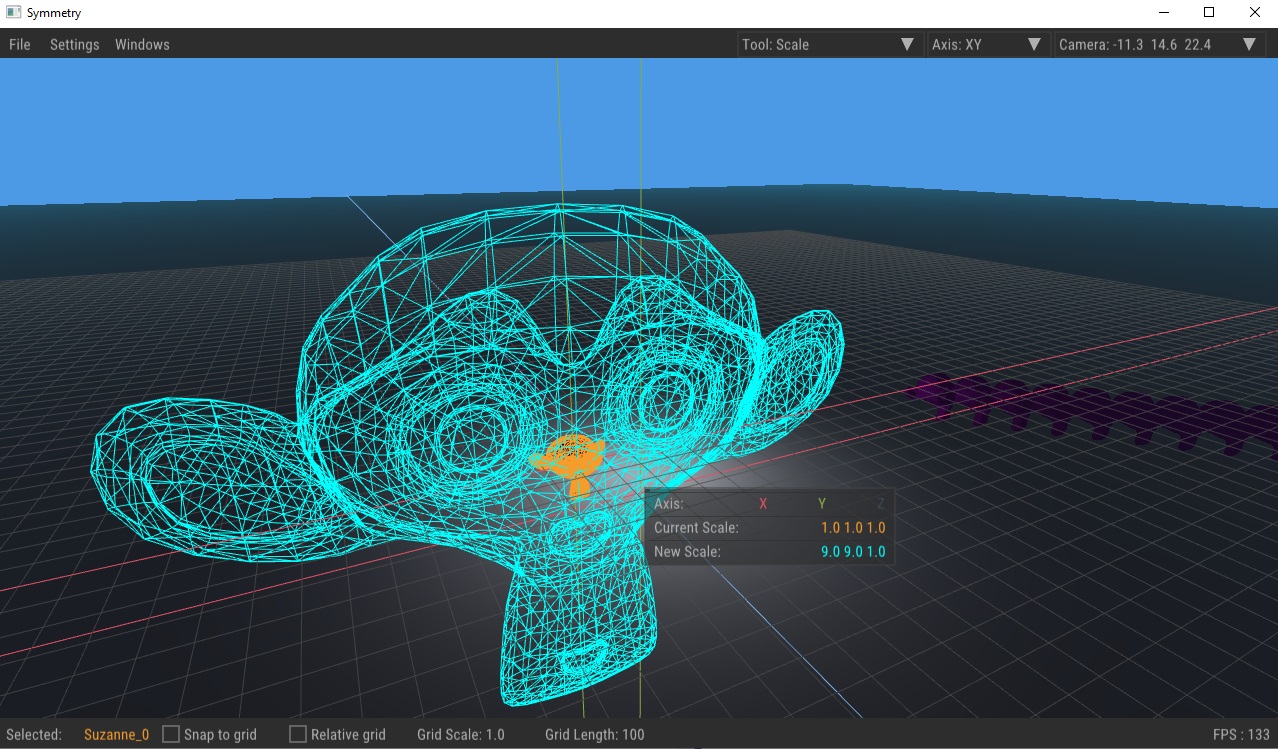Click the Suzanne_0 selected entity name

116,734
